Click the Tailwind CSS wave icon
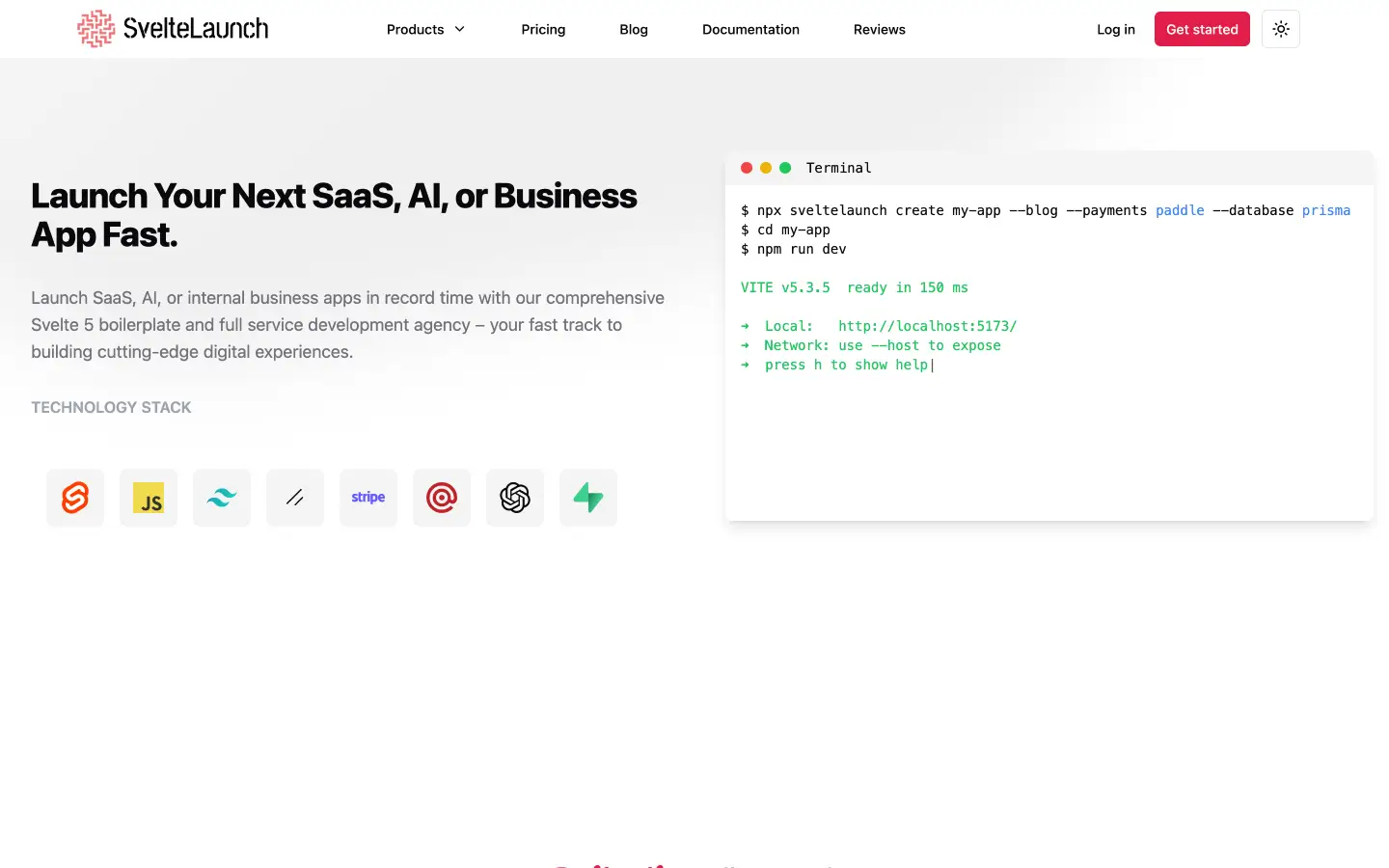Image resolution: width=1389 pixels, height=868 pixels. coord(222,498)
